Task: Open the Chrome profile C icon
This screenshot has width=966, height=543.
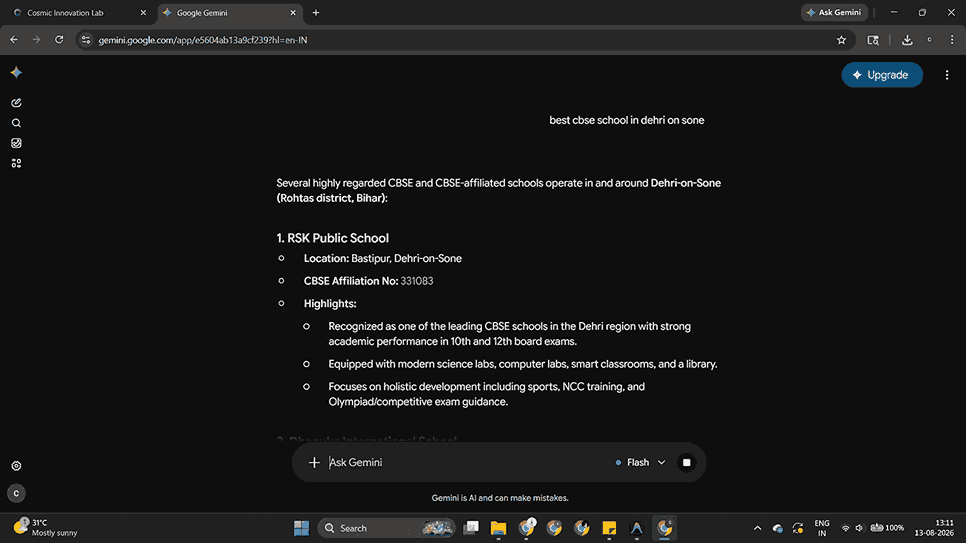Action: tap(929, 40)
